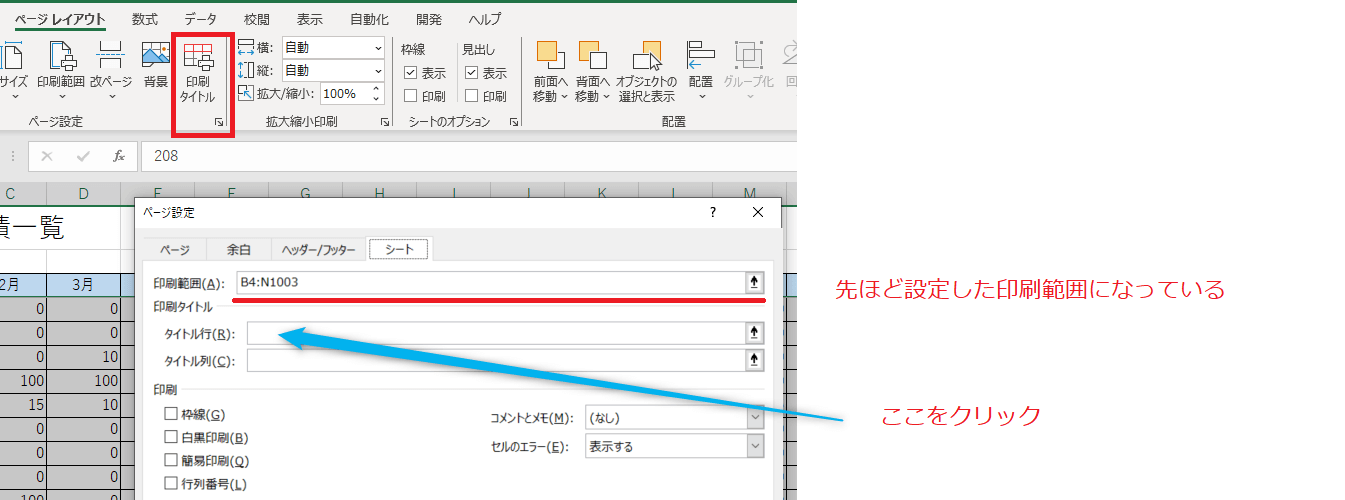The image size is (1345, 500).
Task: Click the タイトル列 range selector icon
Action: point(754,360)
